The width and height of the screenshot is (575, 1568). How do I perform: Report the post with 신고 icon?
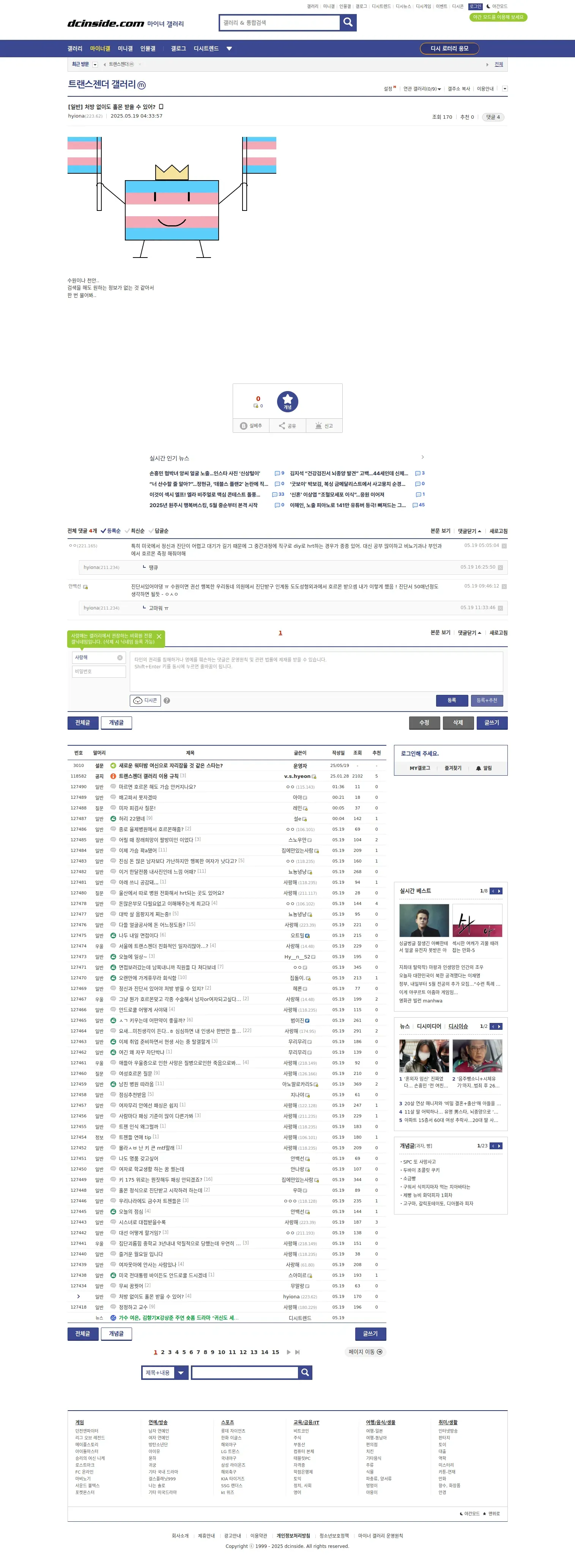[x=324, y=426]
